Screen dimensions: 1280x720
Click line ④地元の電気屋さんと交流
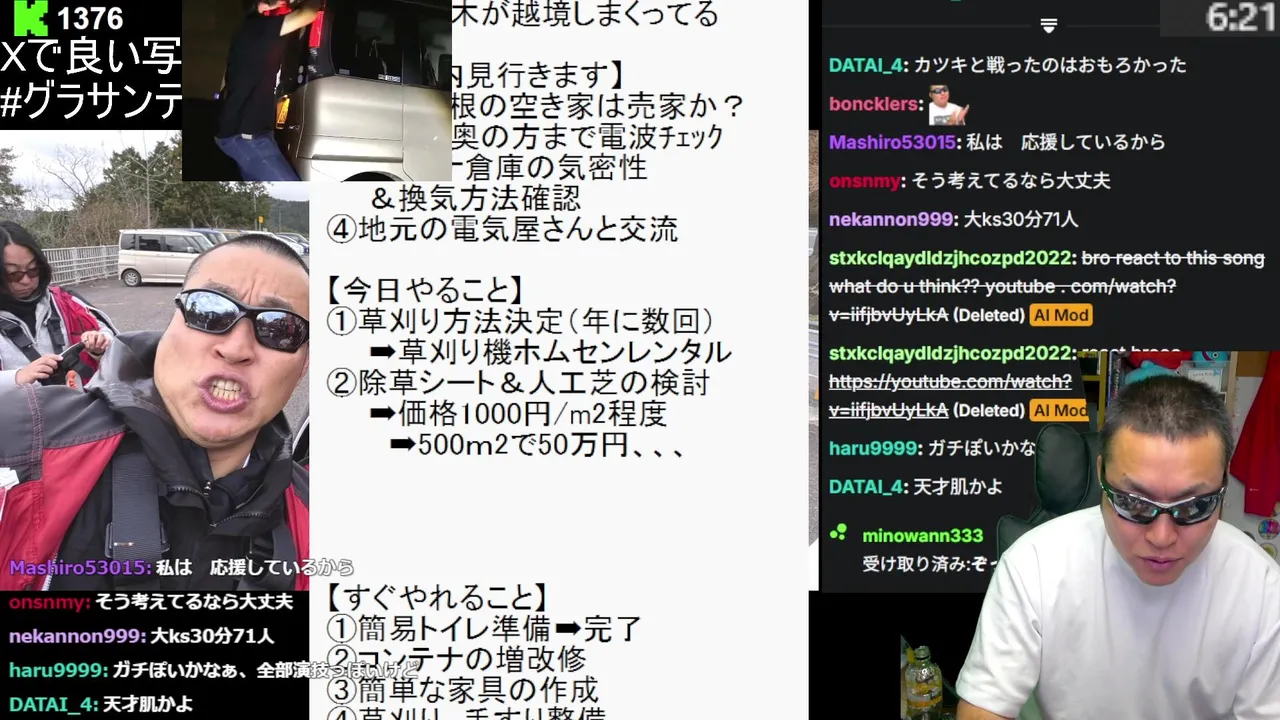point(502,229)
